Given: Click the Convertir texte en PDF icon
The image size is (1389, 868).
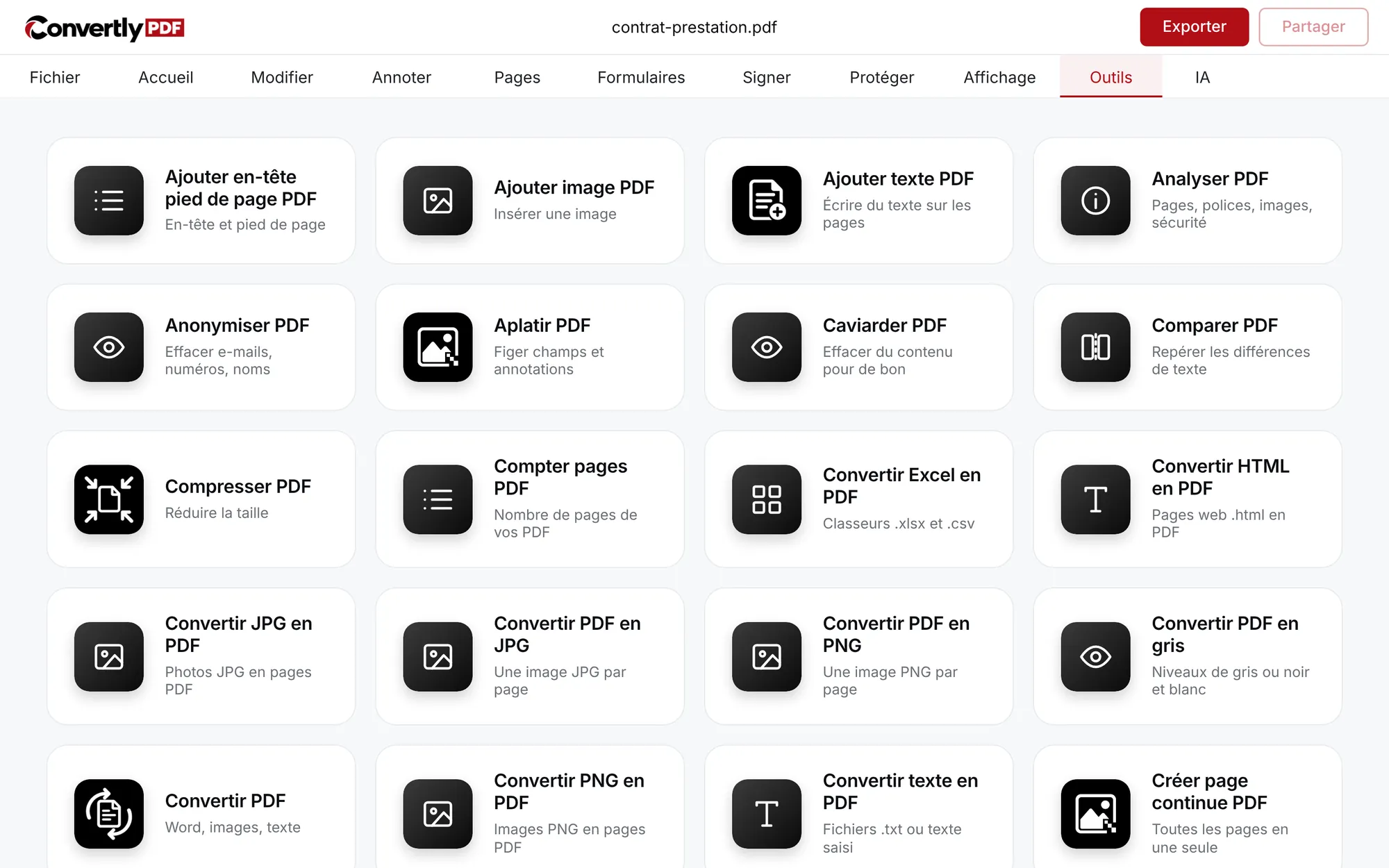Looking at the screenshot, I should (x=767, y=814).
